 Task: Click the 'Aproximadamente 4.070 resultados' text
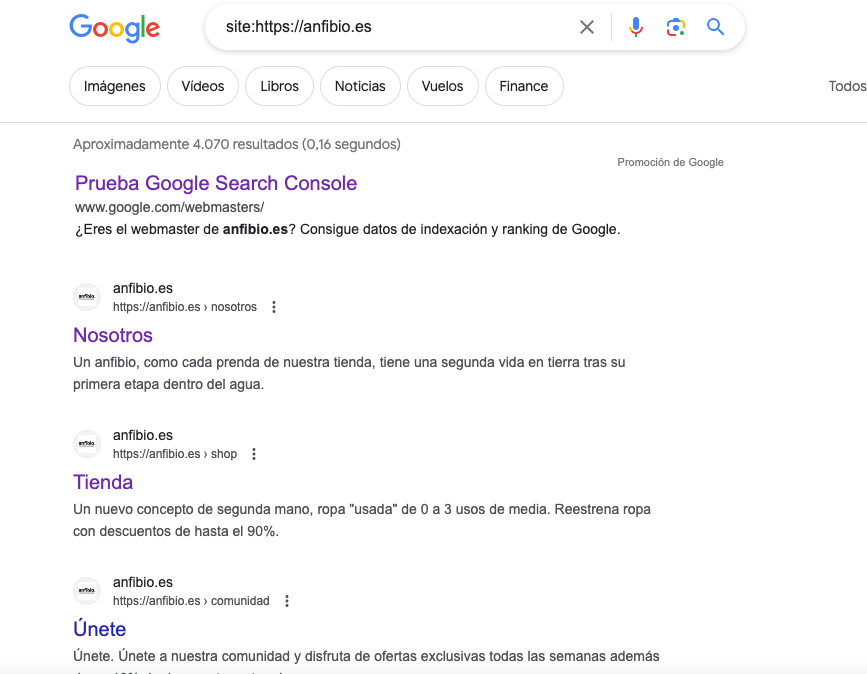pos(237,144)
